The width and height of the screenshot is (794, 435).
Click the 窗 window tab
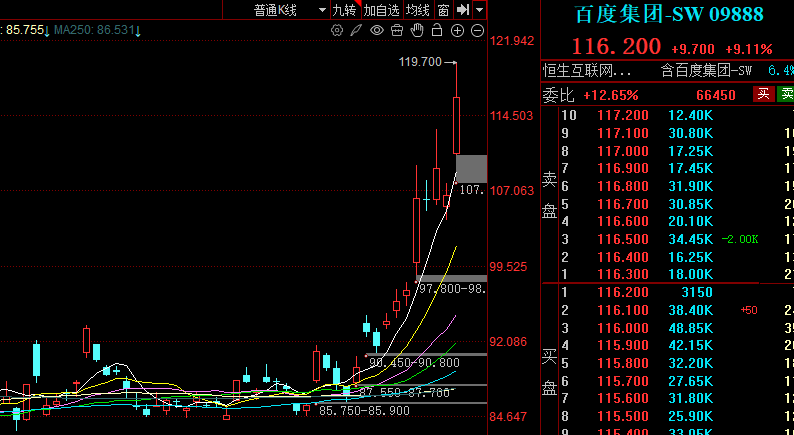point(443,10)
